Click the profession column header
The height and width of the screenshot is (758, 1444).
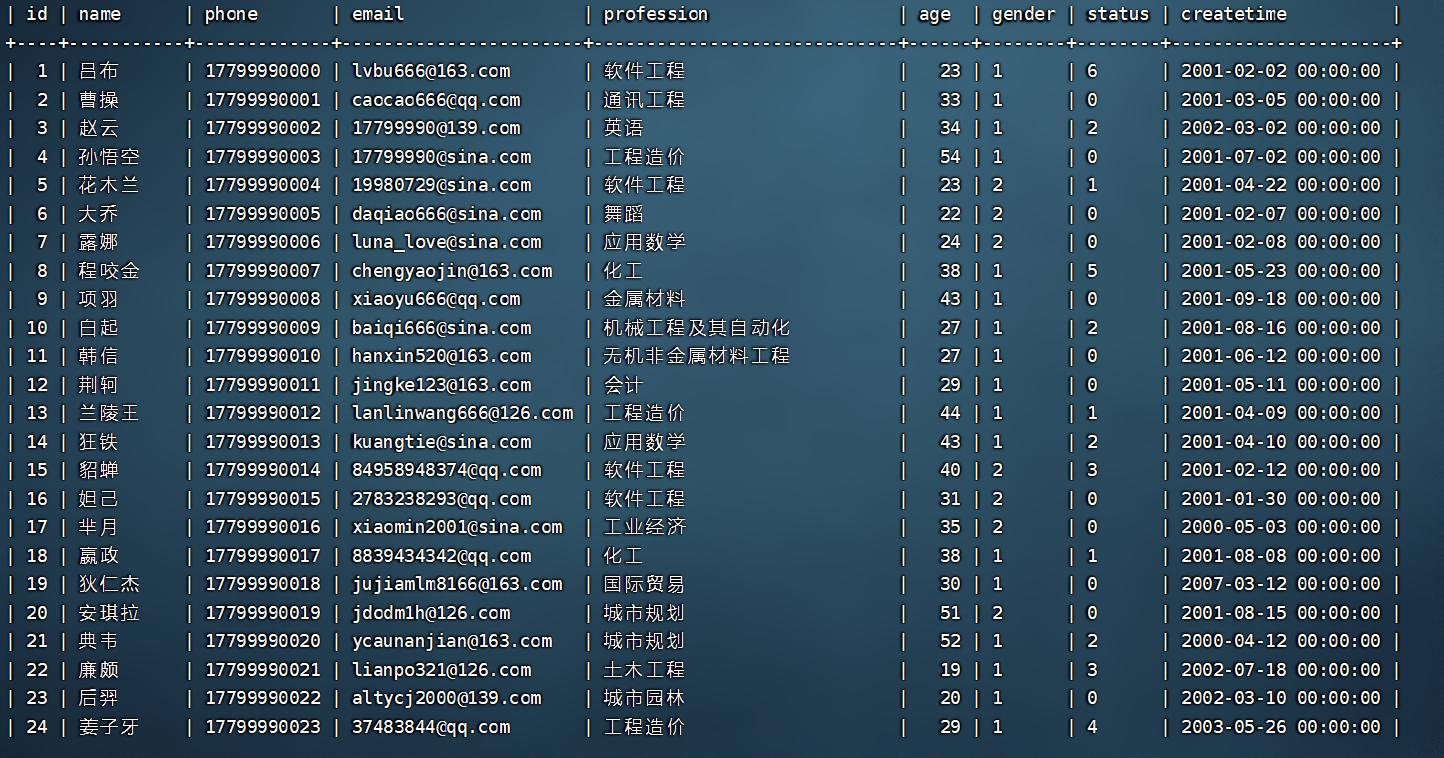[x=655, y=14]
